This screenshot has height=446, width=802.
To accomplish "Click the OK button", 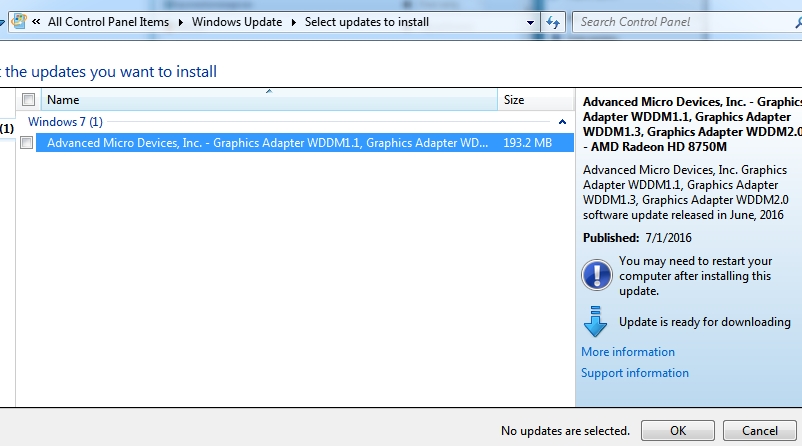I will click(x=678, y=431).
